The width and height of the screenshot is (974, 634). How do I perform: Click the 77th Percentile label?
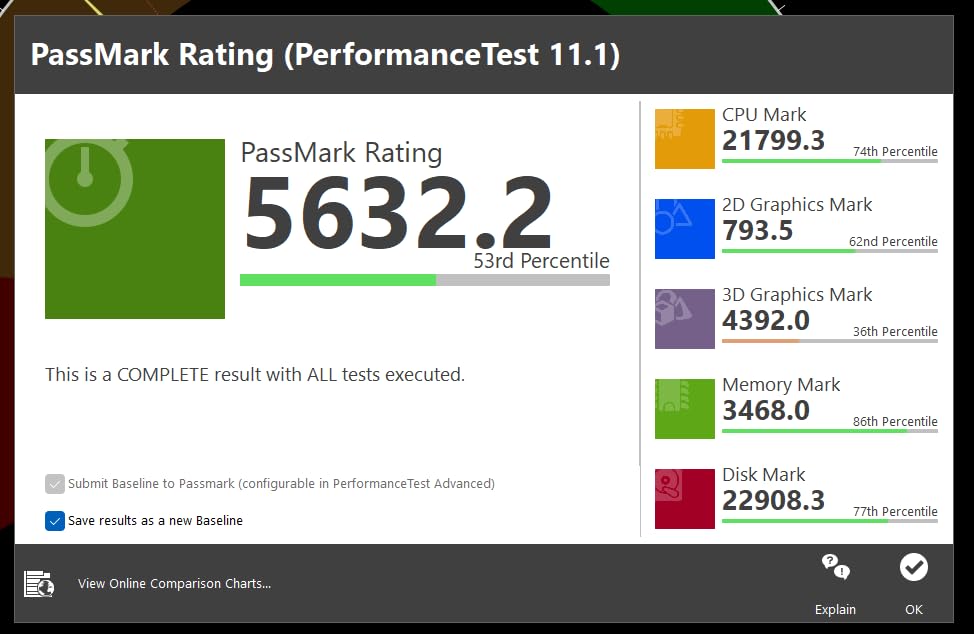[895, 512]
